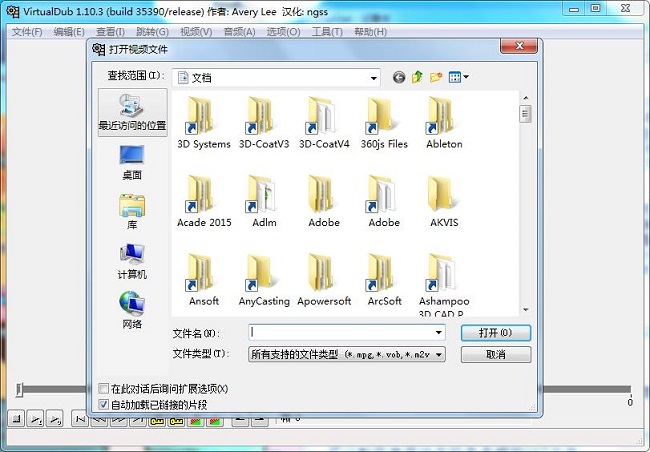Select the Apowersoft folder
This screenshot has height=452, width=650.
click(x=324, y=280)
